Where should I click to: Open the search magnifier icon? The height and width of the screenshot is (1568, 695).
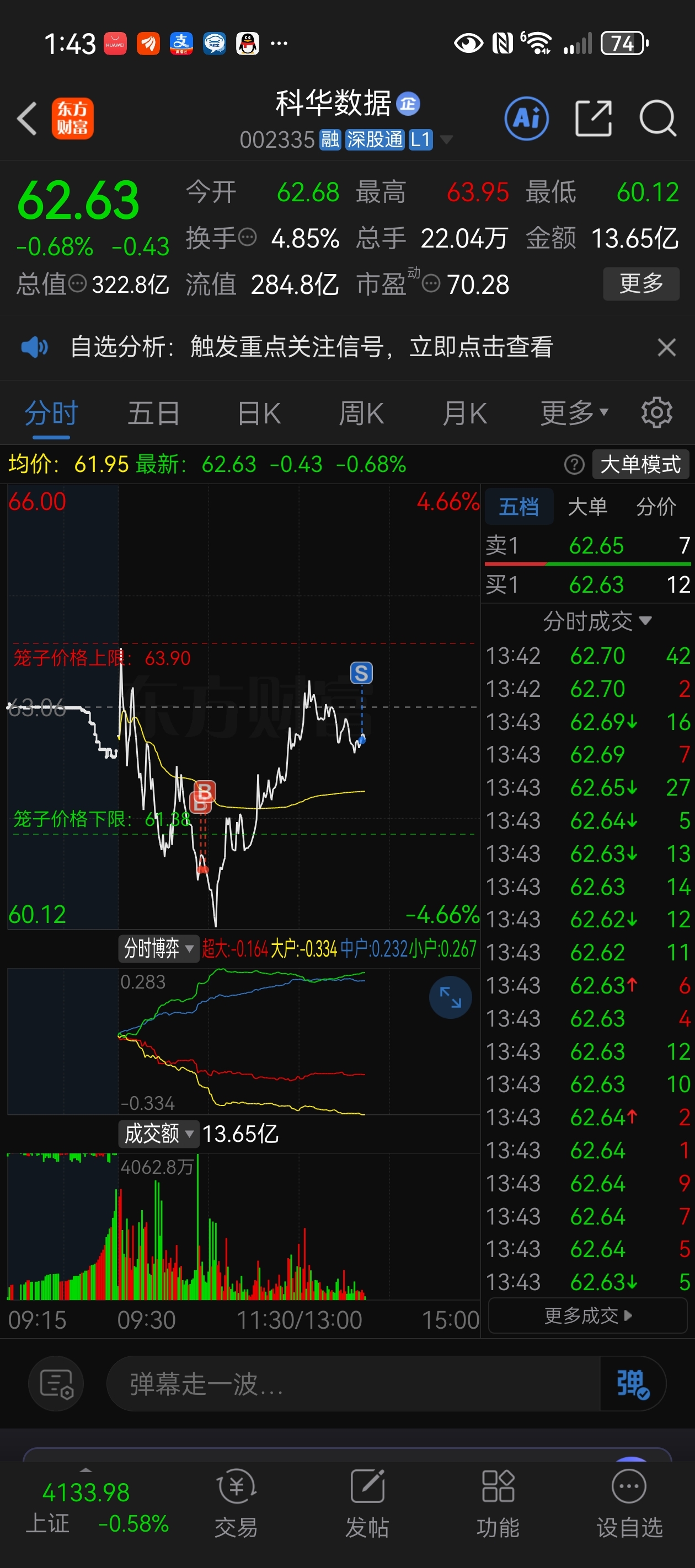(x=658, y=118)
